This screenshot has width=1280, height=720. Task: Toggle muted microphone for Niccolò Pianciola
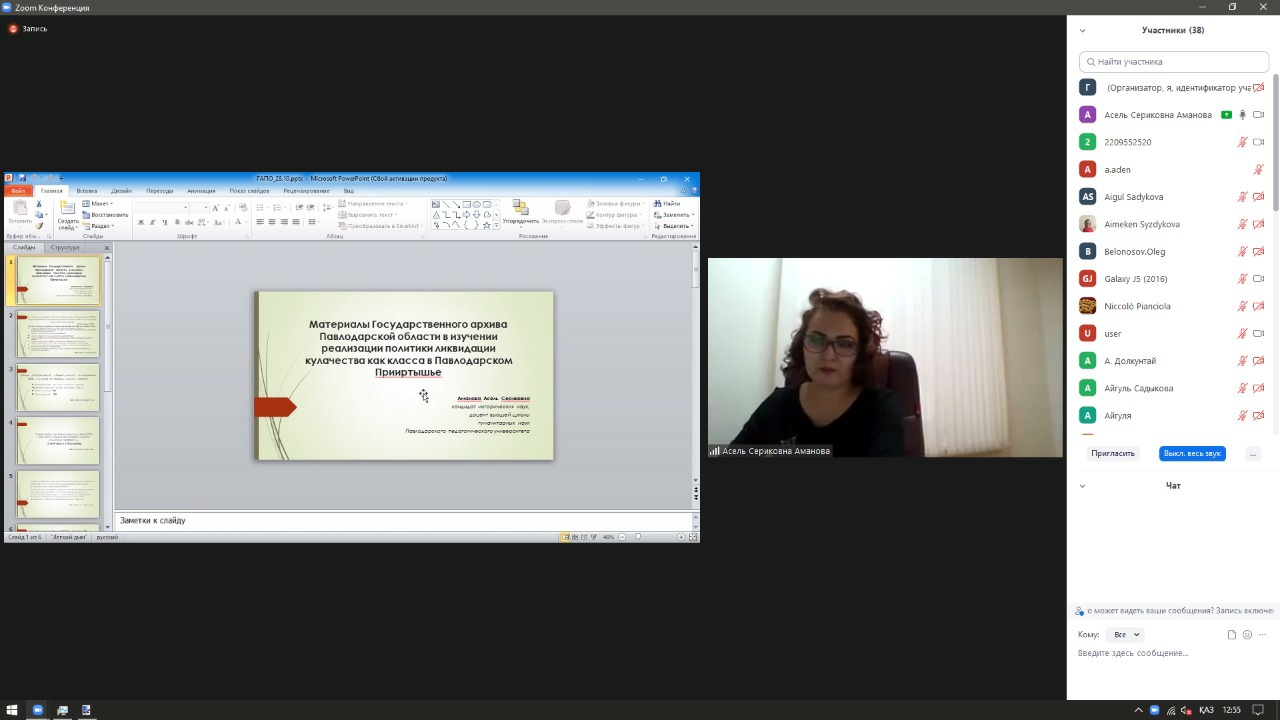[x=1243, y=306]
